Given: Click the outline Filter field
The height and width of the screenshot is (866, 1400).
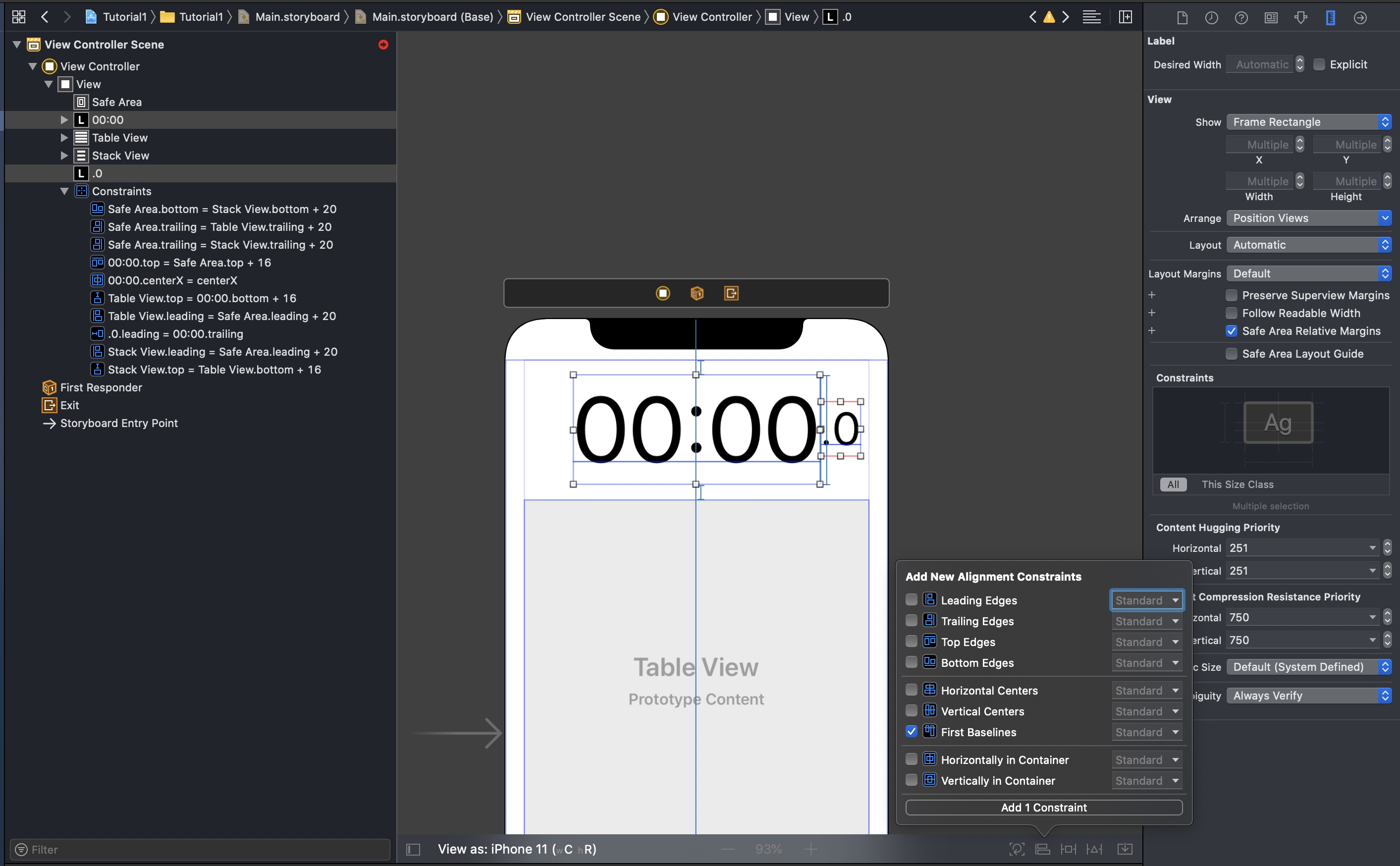Looking at the screenshot, I should (x=201, y=849).
